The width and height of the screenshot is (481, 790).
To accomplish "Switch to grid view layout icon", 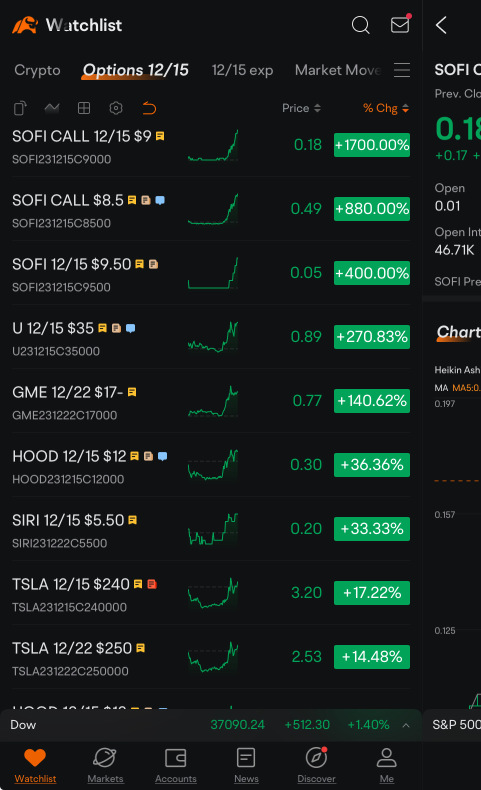I will point(84,108).
